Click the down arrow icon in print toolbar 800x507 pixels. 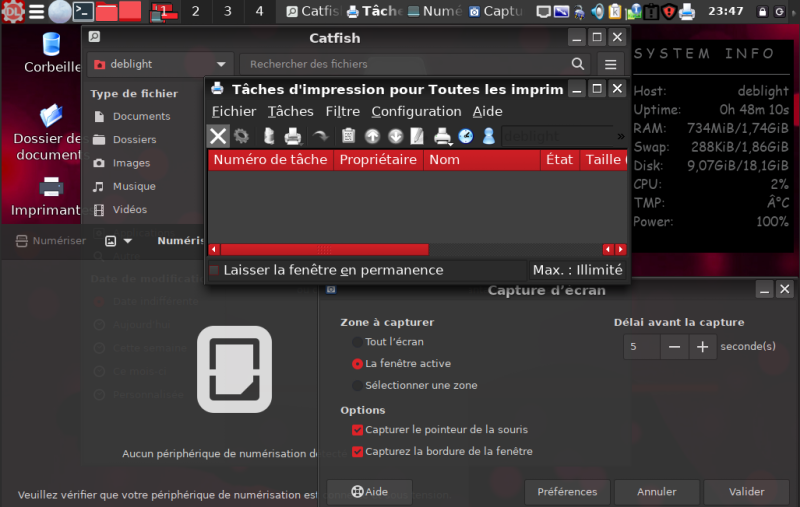395,136
